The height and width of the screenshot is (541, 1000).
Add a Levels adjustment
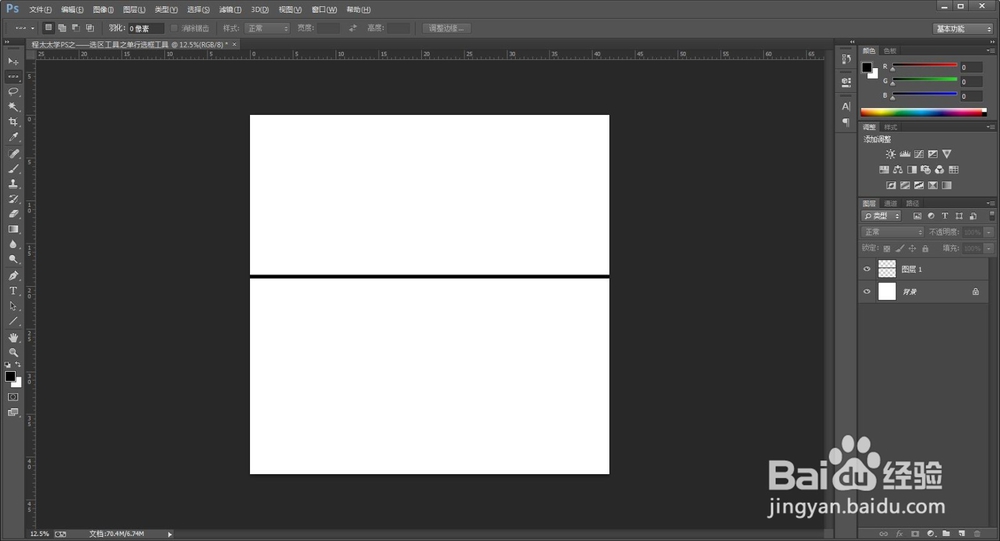coord(904,154)
